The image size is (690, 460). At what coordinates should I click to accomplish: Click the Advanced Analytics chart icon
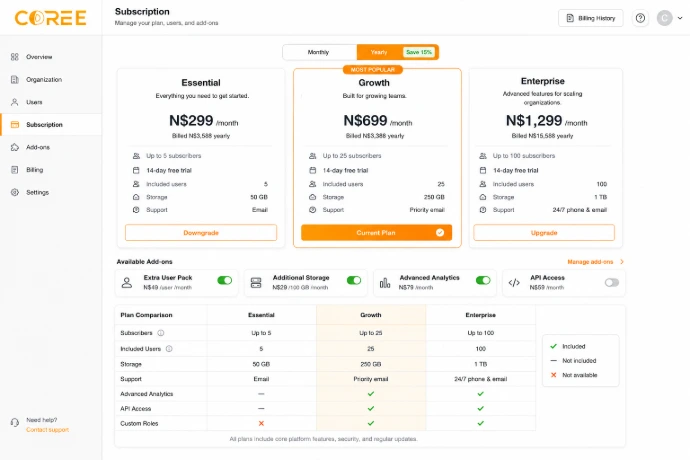tap(385, 283)
